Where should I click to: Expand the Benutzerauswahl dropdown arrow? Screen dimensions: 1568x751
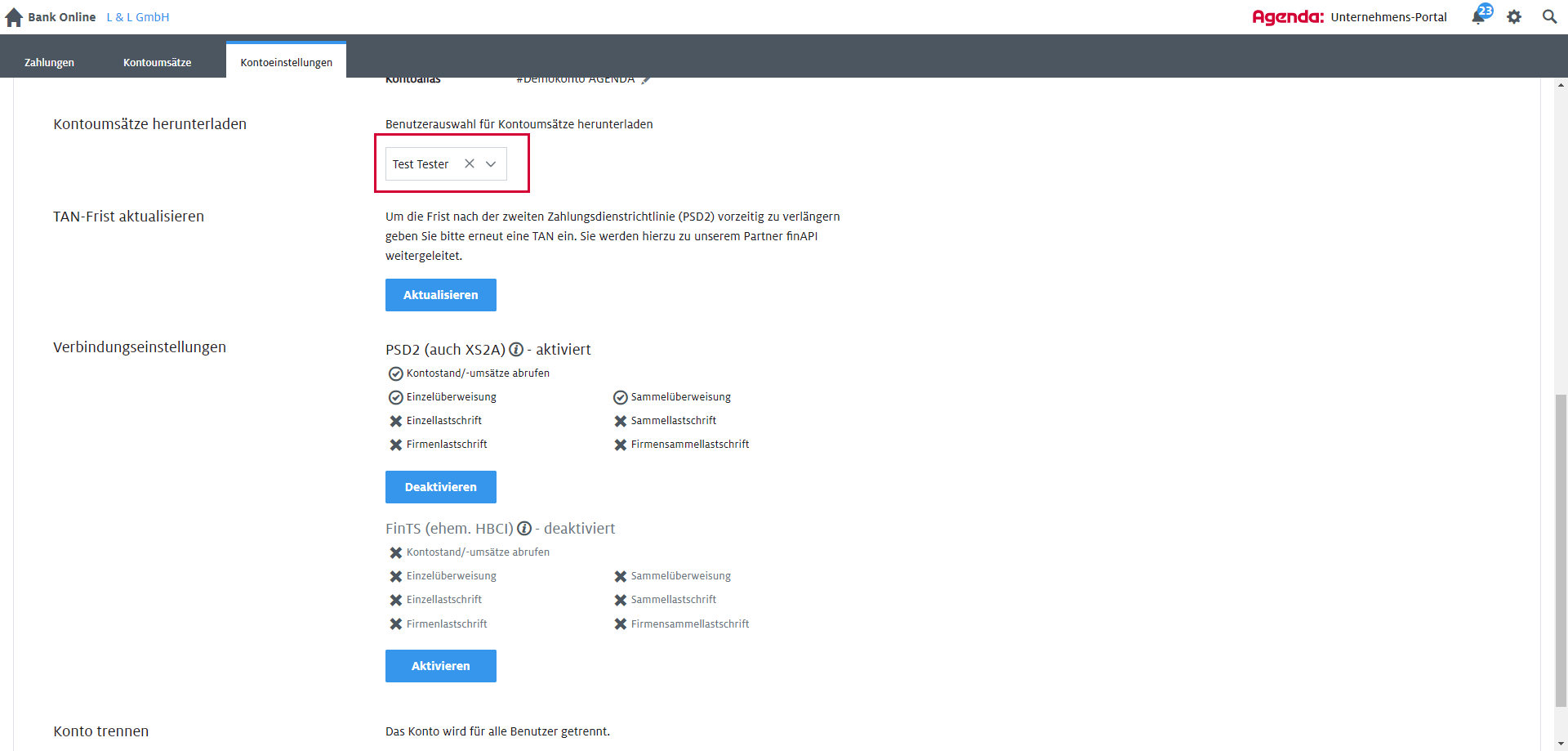point(491,164)
